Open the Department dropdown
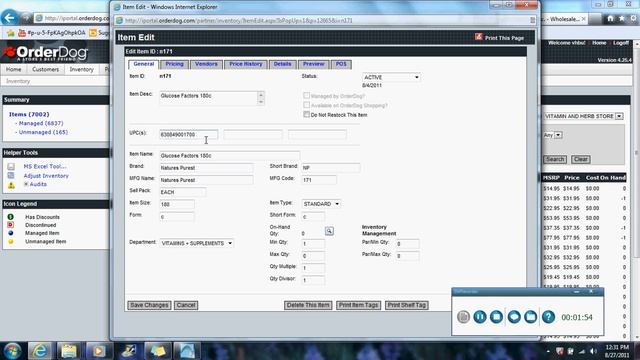640x360 pixels. (196, 243)
